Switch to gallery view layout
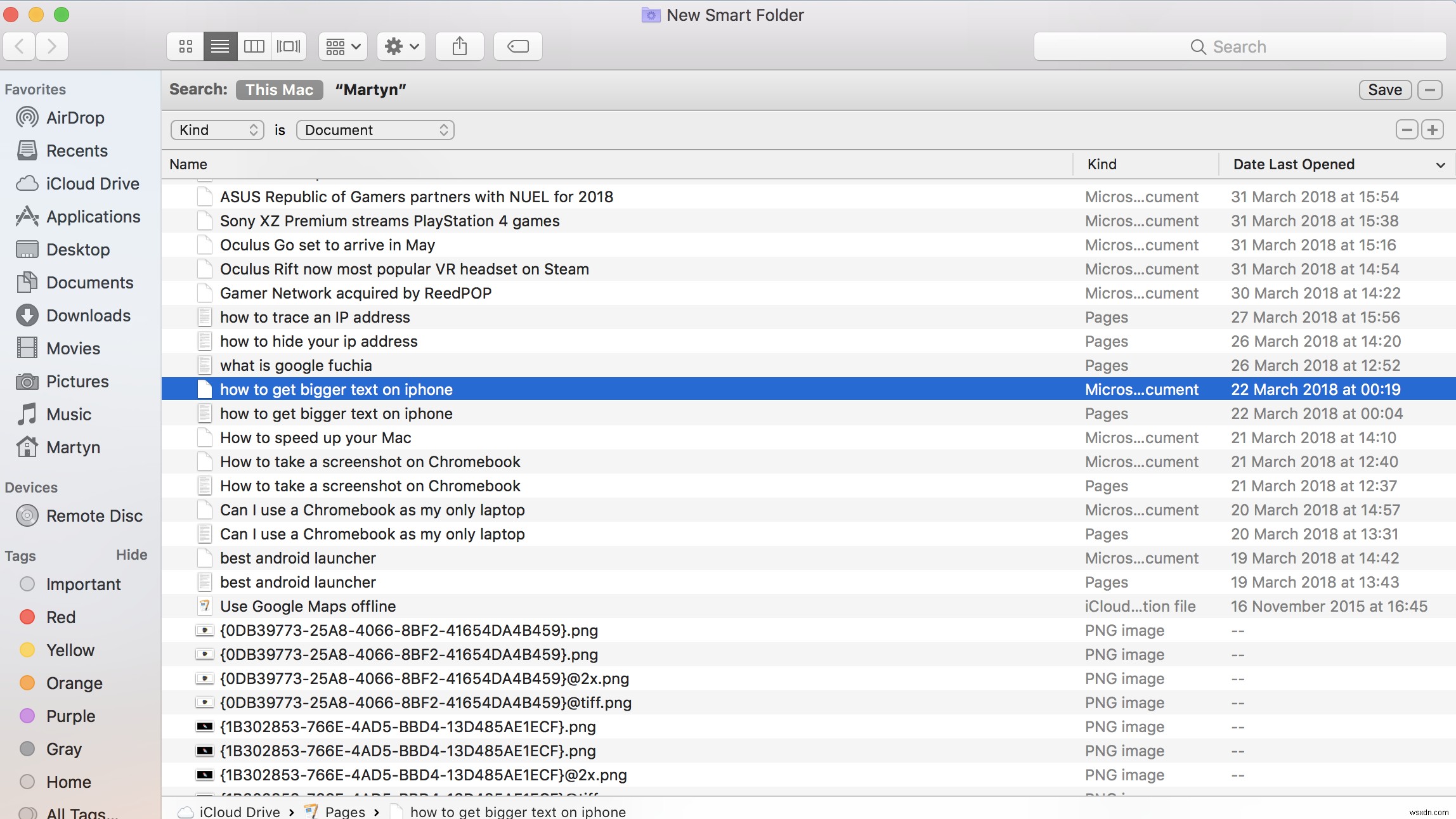This screenshot has width=1456, height=819. coord(288,46)
